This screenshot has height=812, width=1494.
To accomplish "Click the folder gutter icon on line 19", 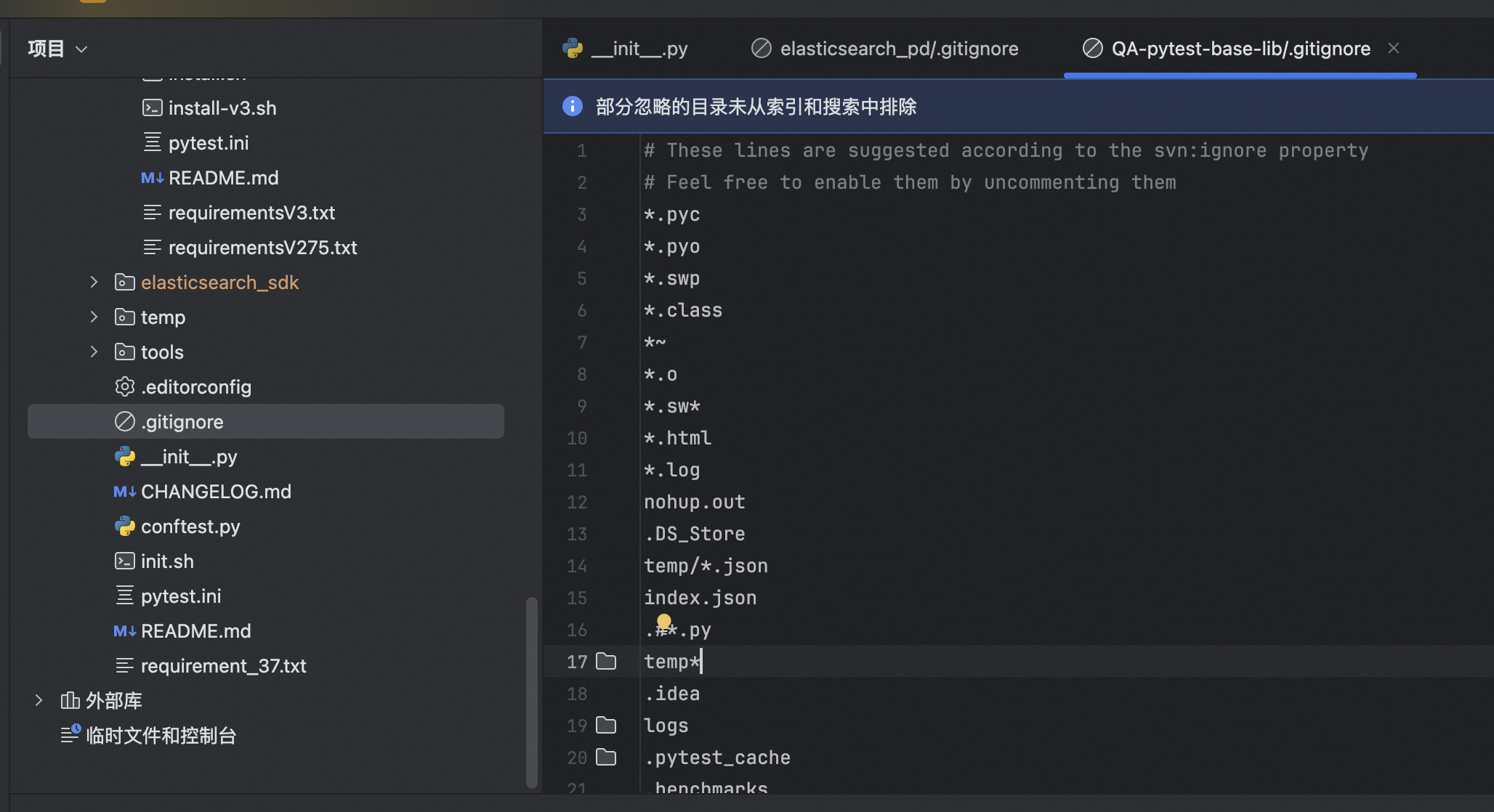I will [x=605, y=726].
